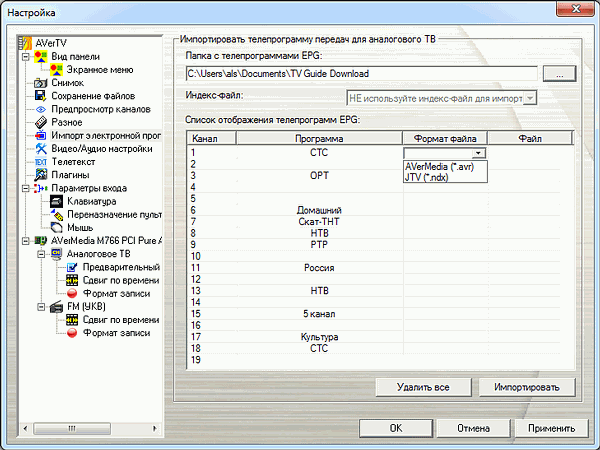Click Сдвиг по времени icon under FM
Viewport: 600px width, 450px height.
(x=72, y=320)
